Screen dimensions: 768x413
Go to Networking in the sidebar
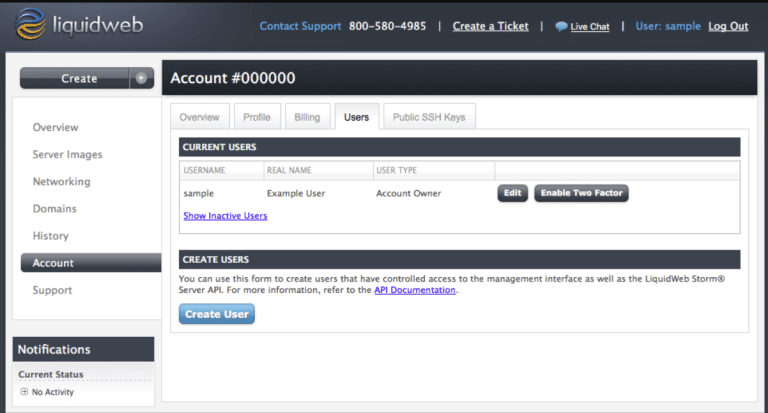pos(62,182)
